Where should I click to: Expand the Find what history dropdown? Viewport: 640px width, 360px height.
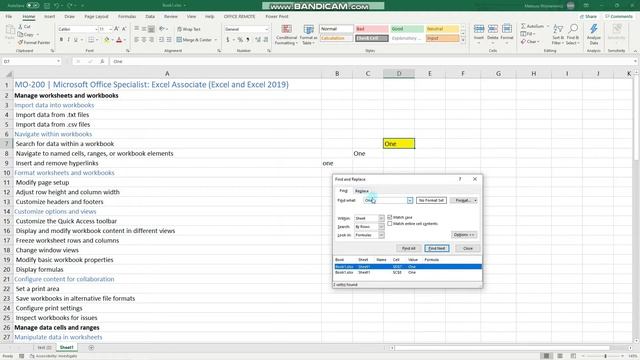click(409, 200)
